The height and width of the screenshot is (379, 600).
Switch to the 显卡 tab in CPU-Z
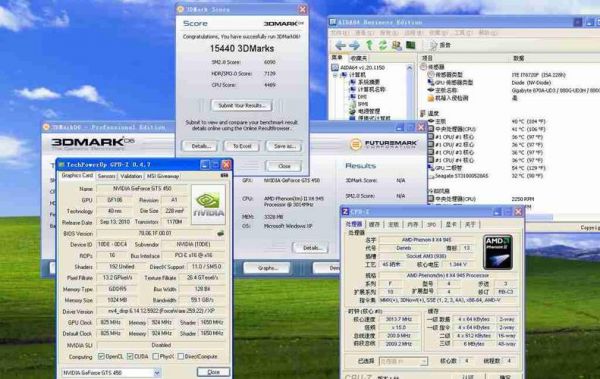pyautogui.click(x=451, y=225)
